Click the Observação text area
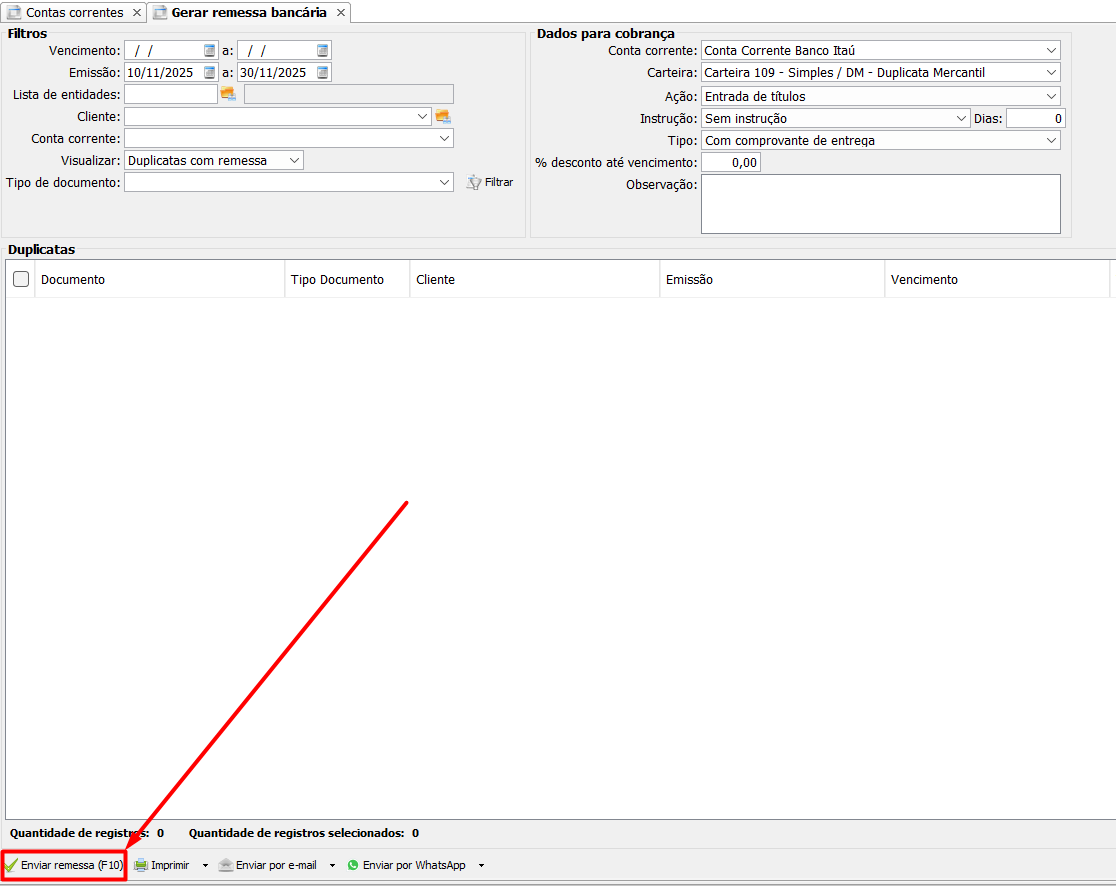 coord(880,204)
